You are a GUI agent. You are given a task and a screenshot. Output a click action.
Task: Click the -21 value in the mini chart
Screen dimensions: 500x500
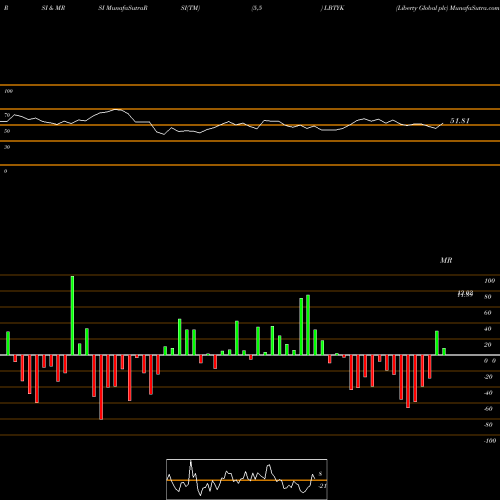(x=322, y=486)
